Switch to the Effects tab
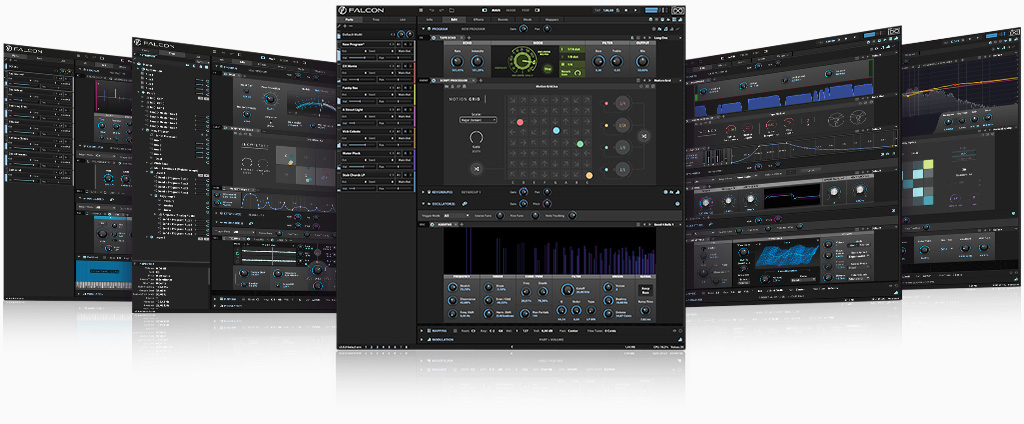 [x=478, y=20]
